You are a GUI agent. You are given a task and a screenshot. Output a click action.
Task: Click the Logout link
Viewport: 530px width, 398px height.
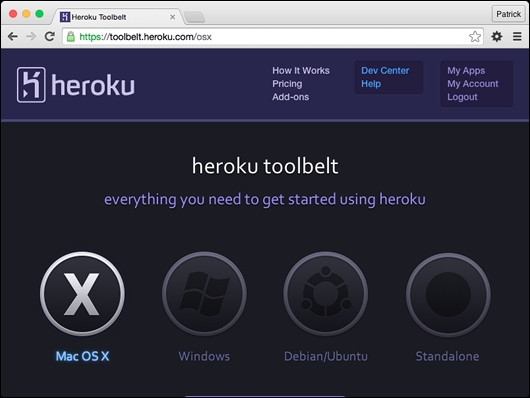[462, 97]
